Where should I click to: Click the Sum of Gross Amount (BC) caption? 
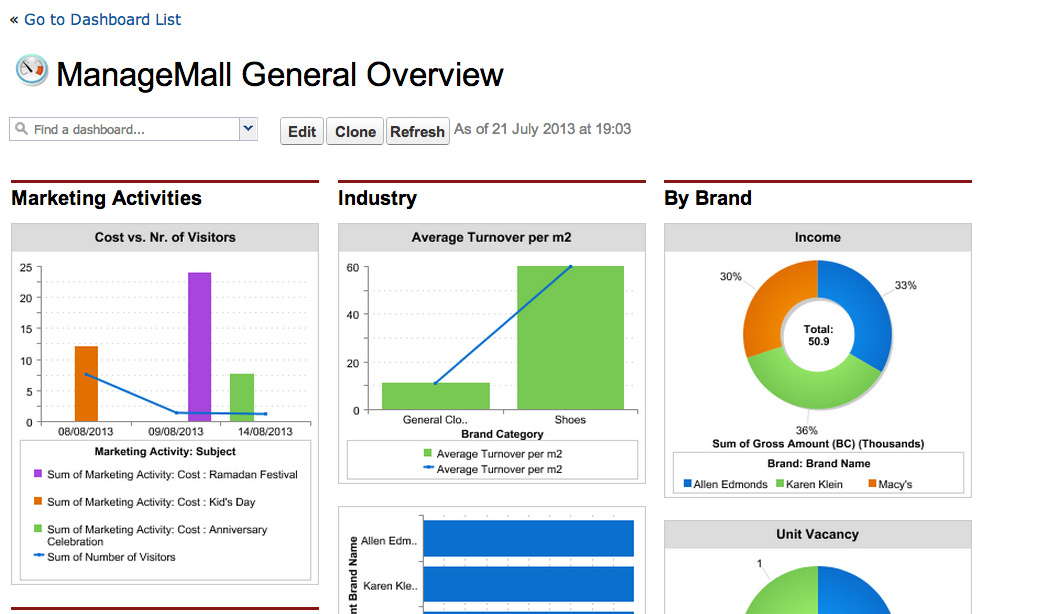point(818,444)
